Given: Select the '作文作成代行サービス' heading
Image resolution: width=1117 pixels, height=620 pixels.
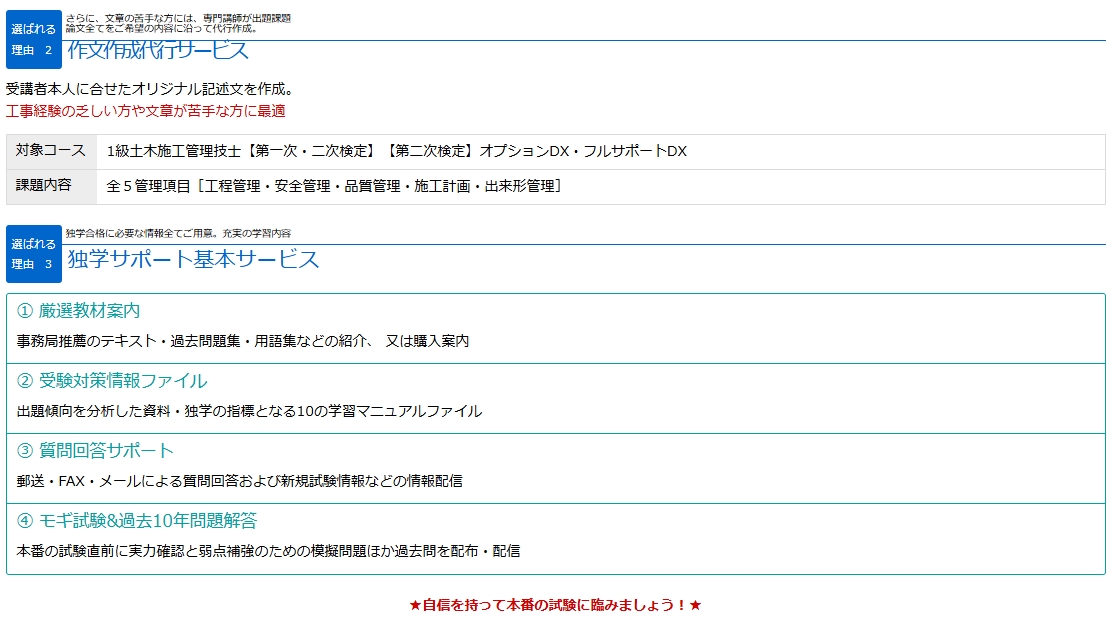Looking at the screenshot, I should (158, 50).
